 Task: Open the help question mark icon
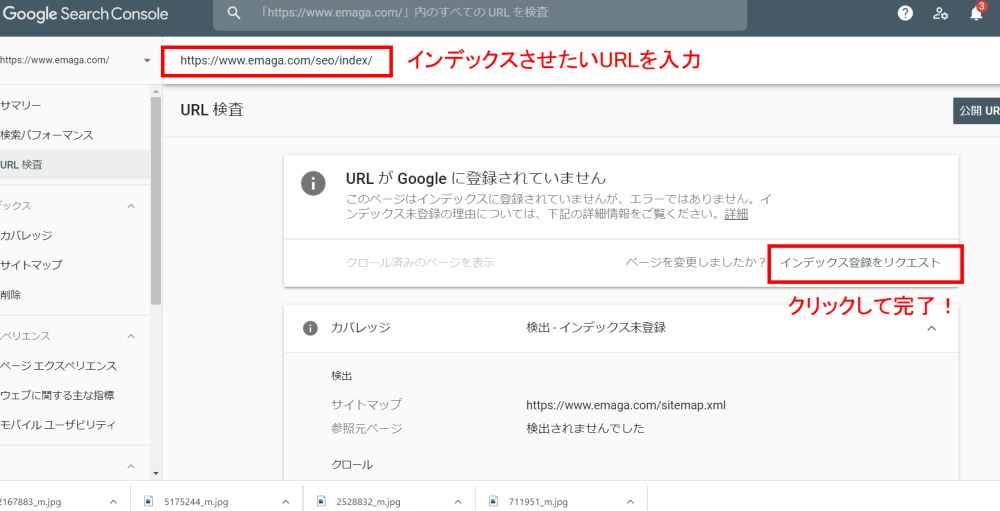(905, 14)
